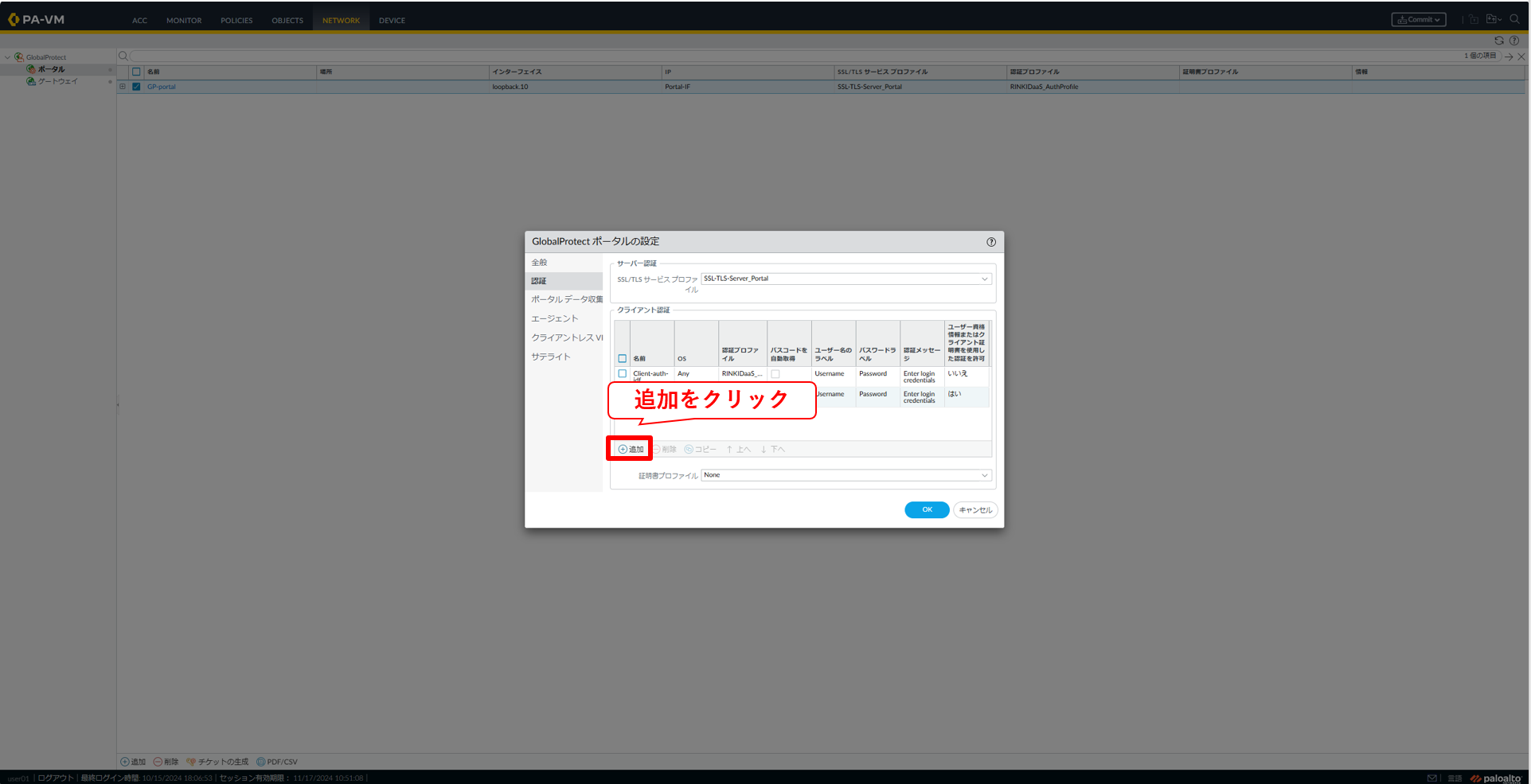
Task: Clear the filter with the X icon
Action: pyautogui.click(x=1521, y=57)
